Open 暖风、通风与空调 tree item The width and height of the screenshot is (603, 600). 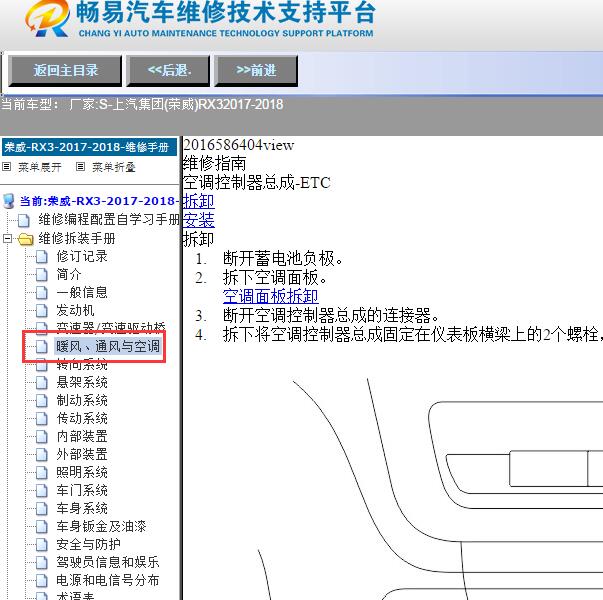point(108,346)
